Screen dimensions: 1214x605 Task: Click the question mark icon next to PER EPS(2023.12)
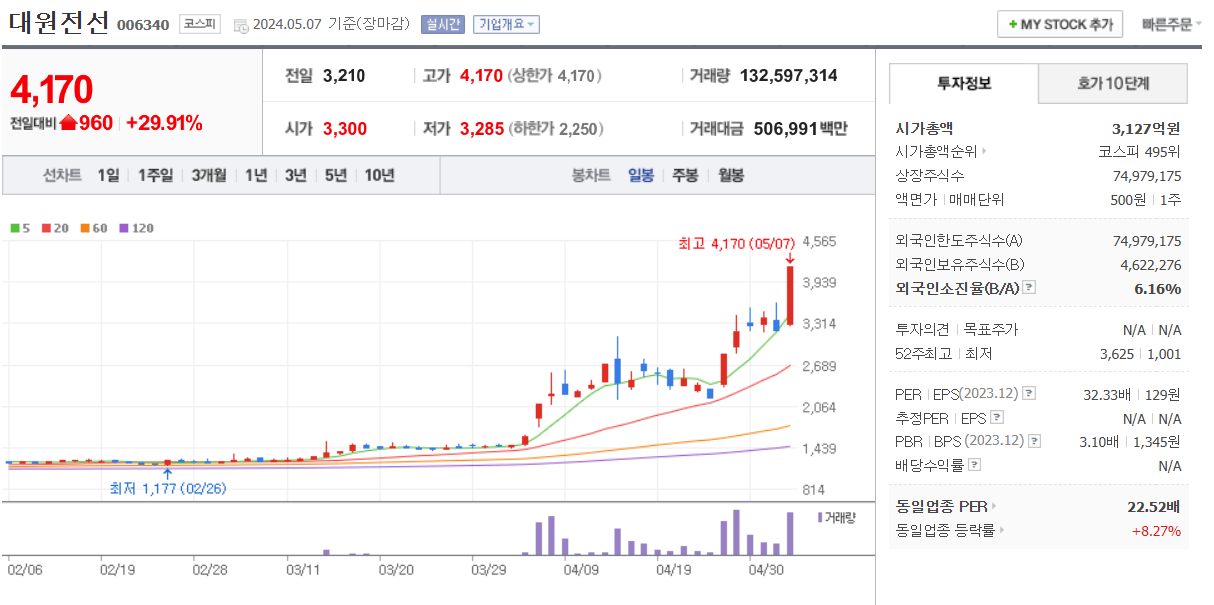(1030, 394)
